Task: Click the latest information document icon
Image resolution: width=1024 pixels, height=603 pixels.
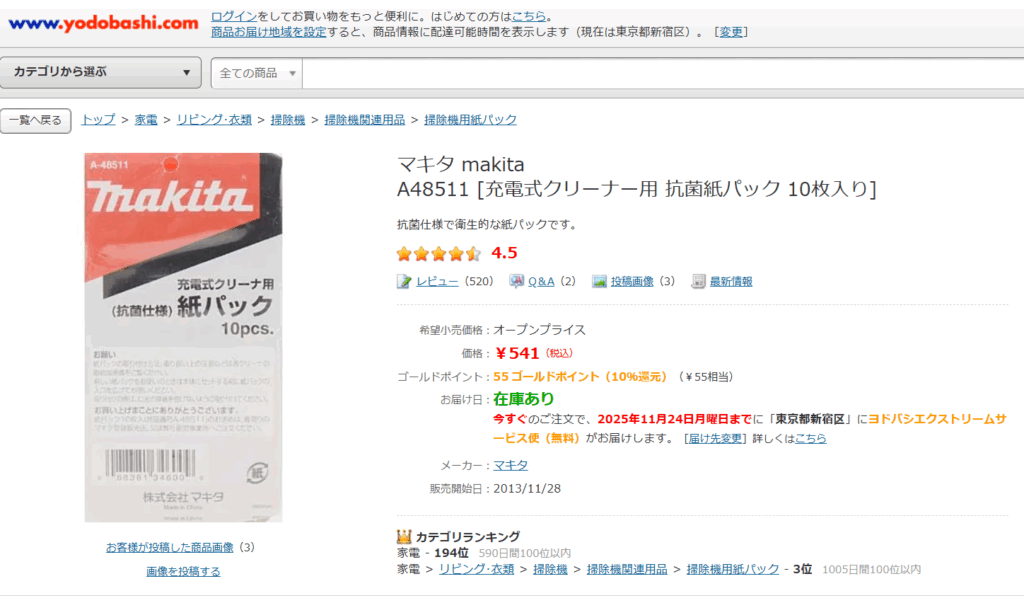Action: click(699, 282)
